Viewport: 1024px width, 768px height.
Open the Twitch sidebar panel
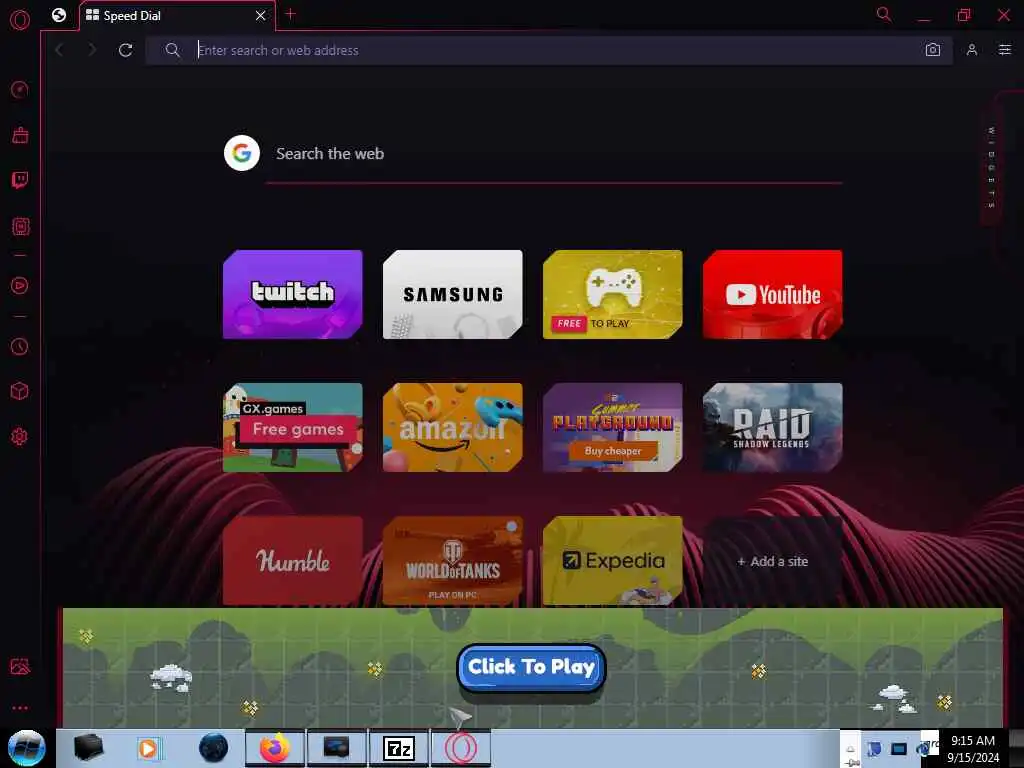coord(20,180)
